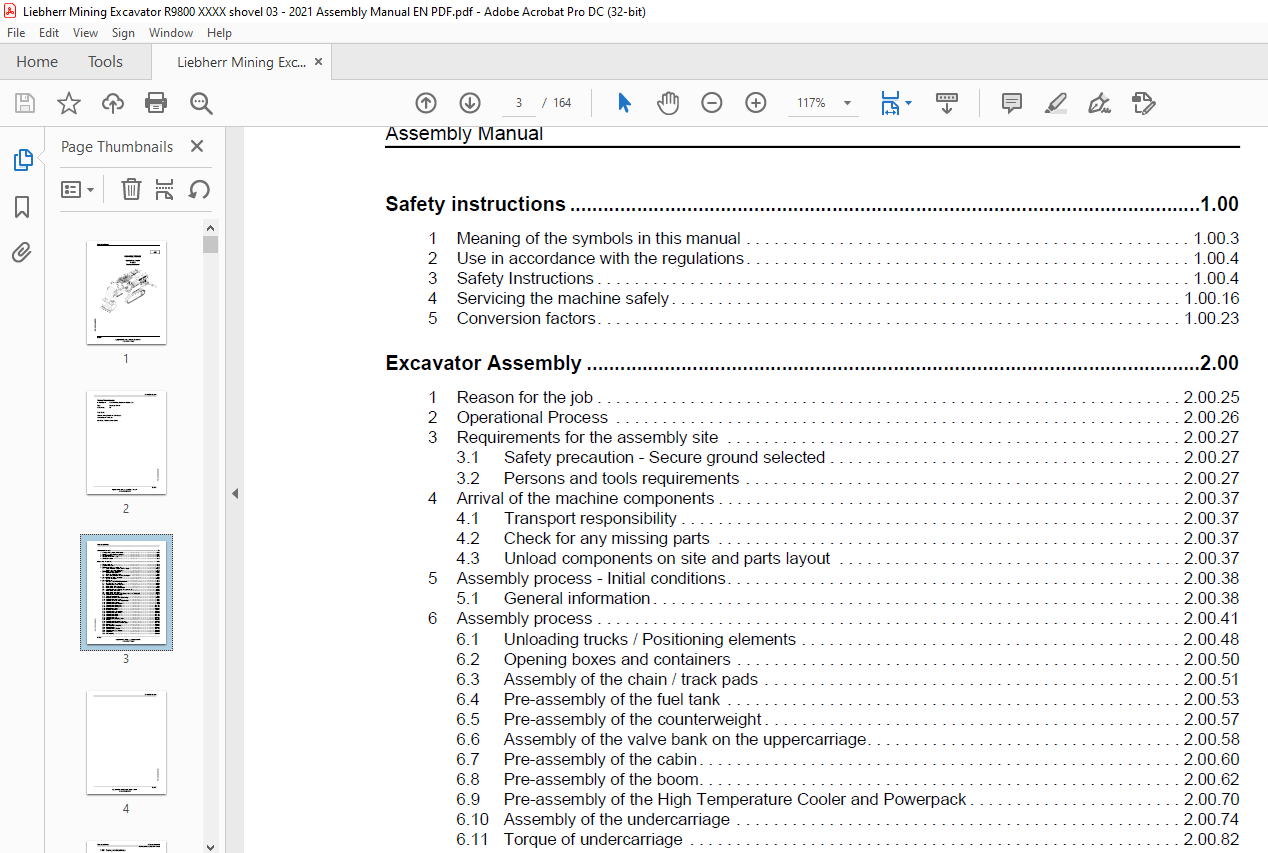Click the scrolling mode keyboard icon
Image resolution: width=1268 pixels, height=853 pixels.
pos(947,103)
